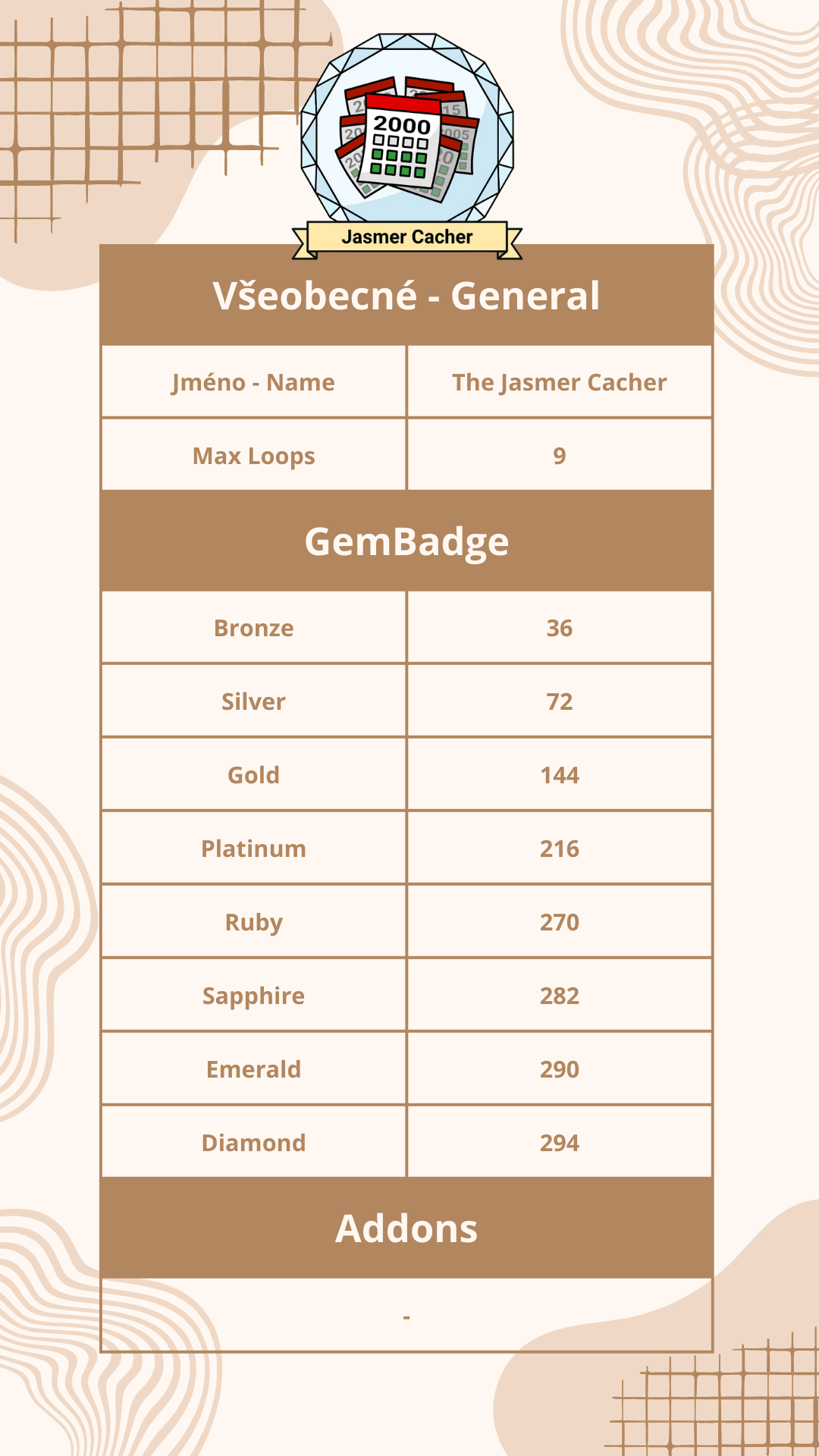Click the yellow Jasmer Cacher ribbon banner
Viewport: 819px width, 1456px height.
tap(406, 237)
